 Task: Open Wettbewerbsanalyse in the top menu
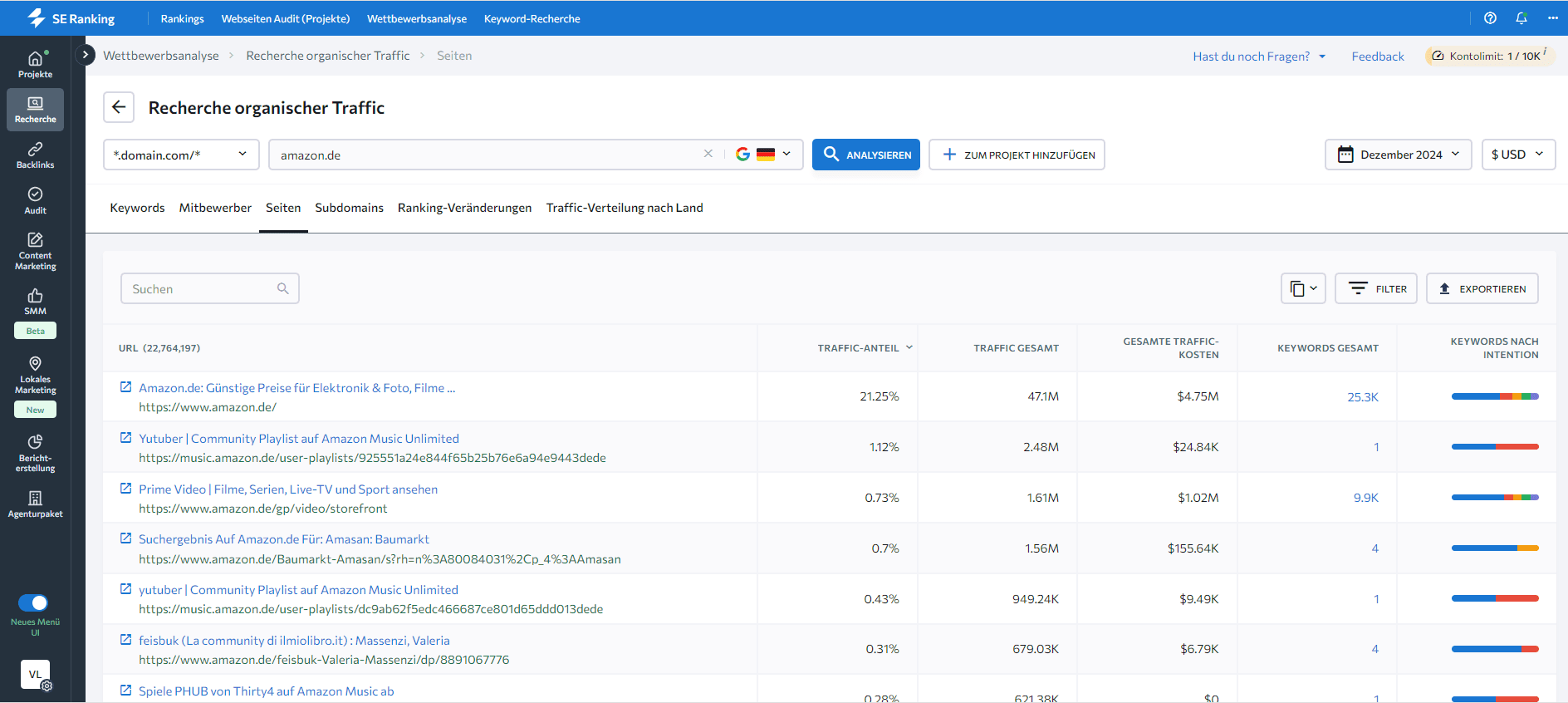(417, 18)
